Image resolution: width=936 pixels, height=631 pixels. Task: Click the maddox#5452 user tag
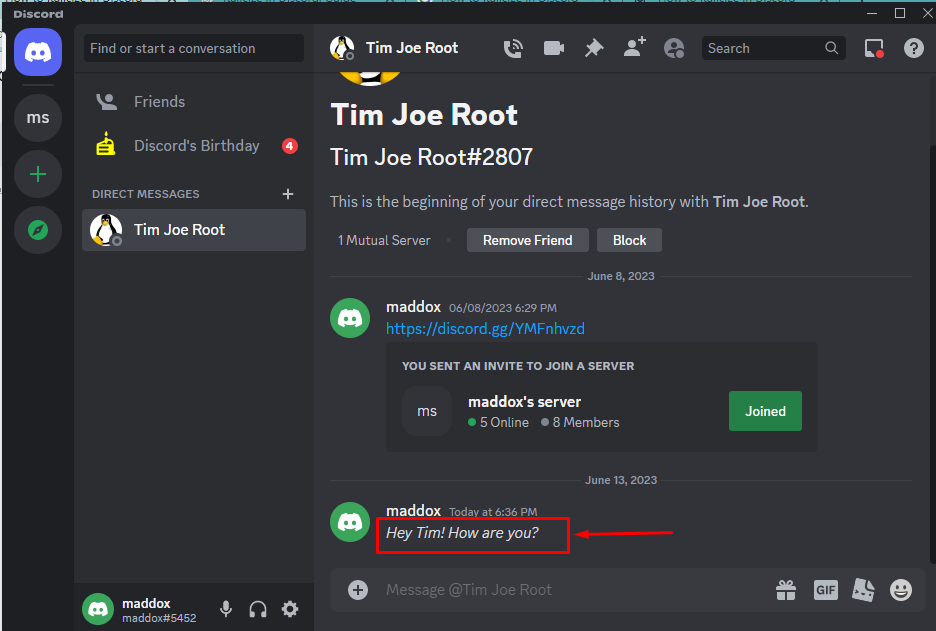pyautogui.click(x=159, y=618)
